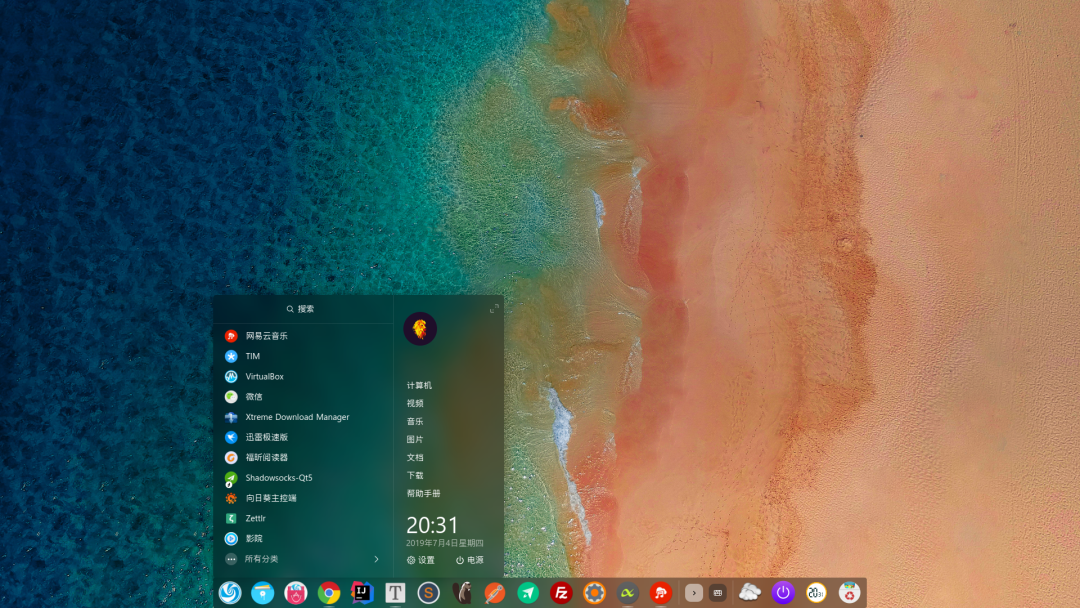Open Google Chrome from the dock
The image size is (1080, 608).
pos(328,592)
